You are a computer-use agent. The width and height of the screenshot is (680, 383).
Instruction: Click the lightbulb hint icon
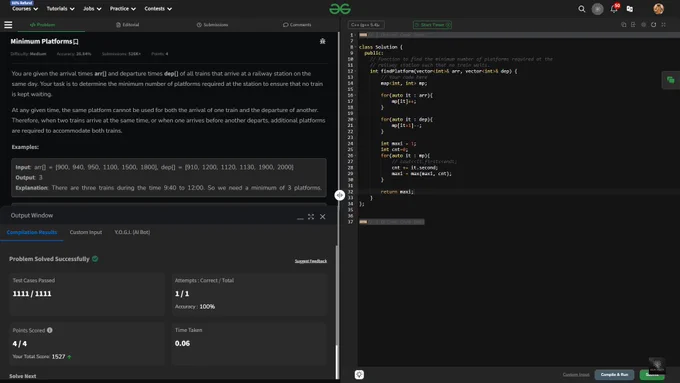tap(359, 374)
